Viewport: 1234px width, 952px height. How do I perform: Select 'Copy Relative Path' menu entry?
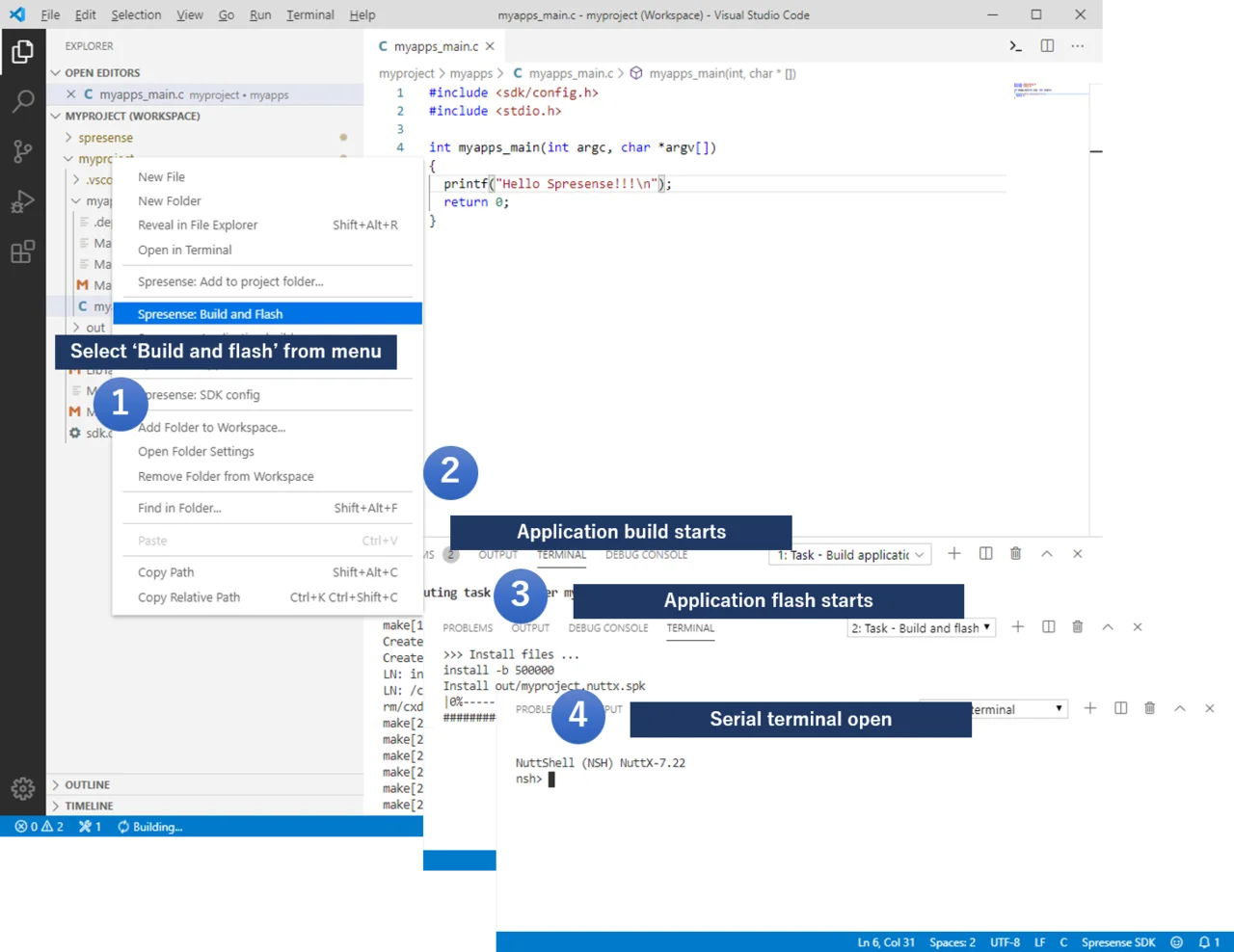267,597
